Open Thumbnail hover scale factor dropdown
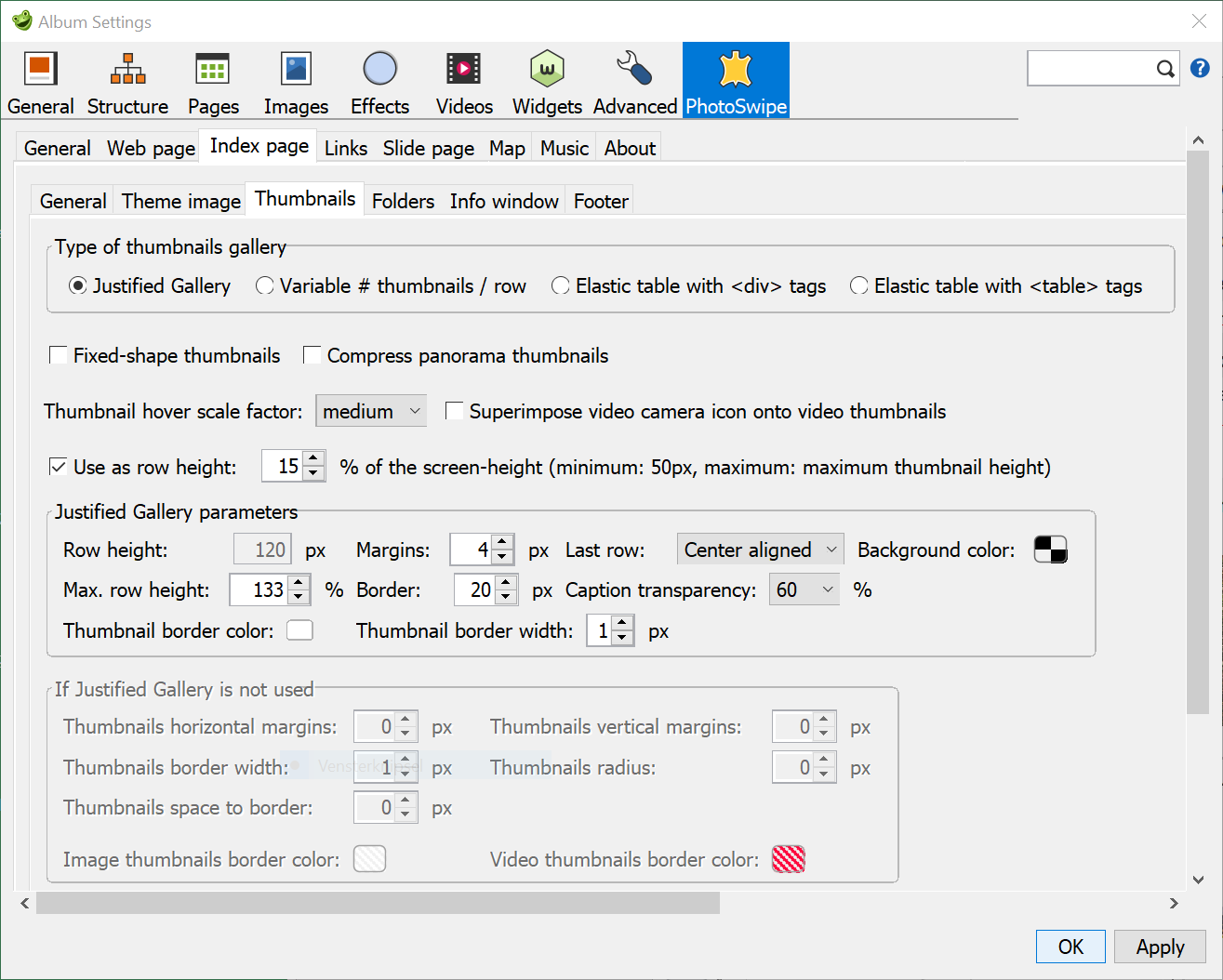The width and height of the screenshot is (1223, 980). [371, 411]
